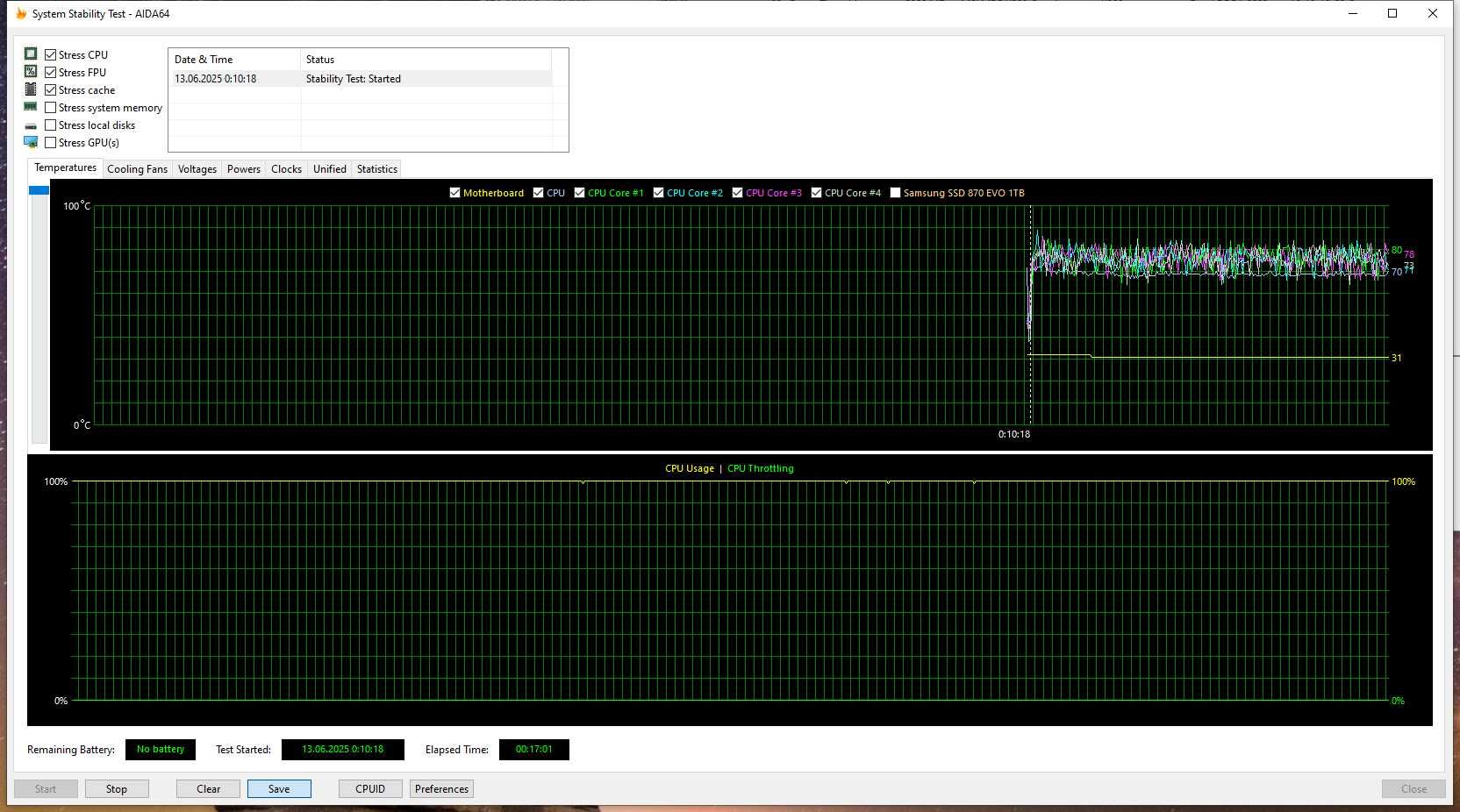Click the CPU Usage legend label
The height and width of the screenshot is (812, 1460).
point(690,468)
